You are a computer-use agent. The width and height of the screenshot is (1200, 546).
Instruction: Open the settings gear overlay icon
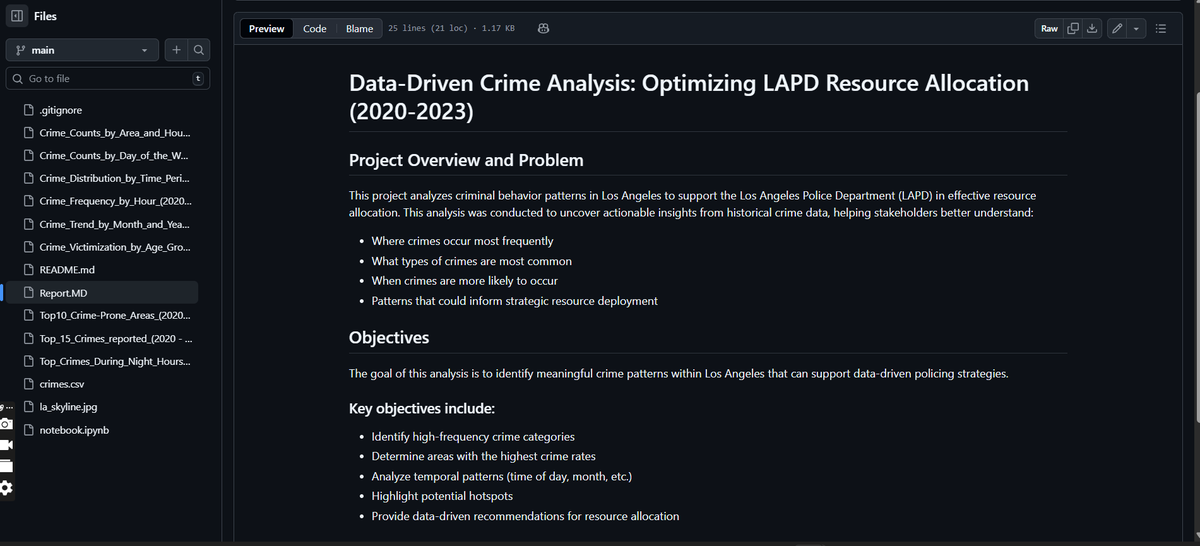[6, 487]
